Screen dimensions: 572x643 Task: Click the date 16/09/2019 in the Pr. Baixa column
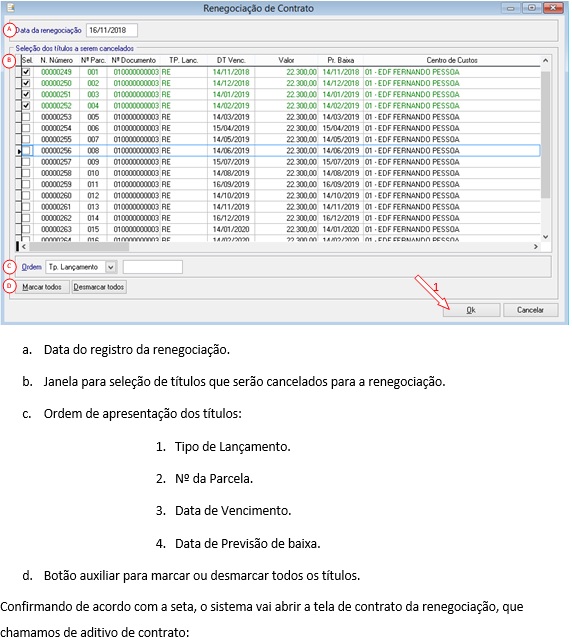[341, 184]
